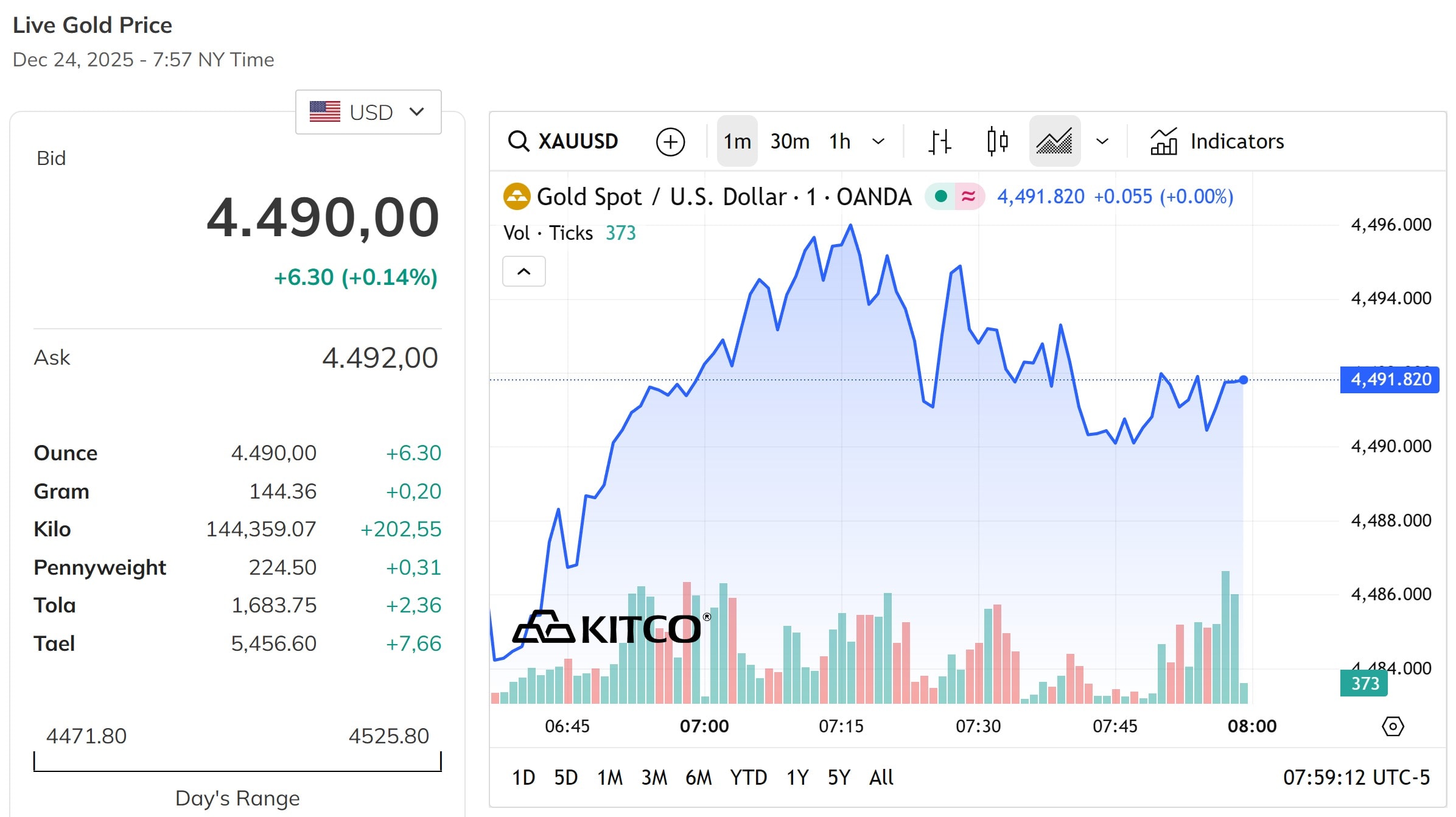This screenshot has width=1456, height=817.
Task: Select the 30m timeframe button
Action: pos(789,141)
